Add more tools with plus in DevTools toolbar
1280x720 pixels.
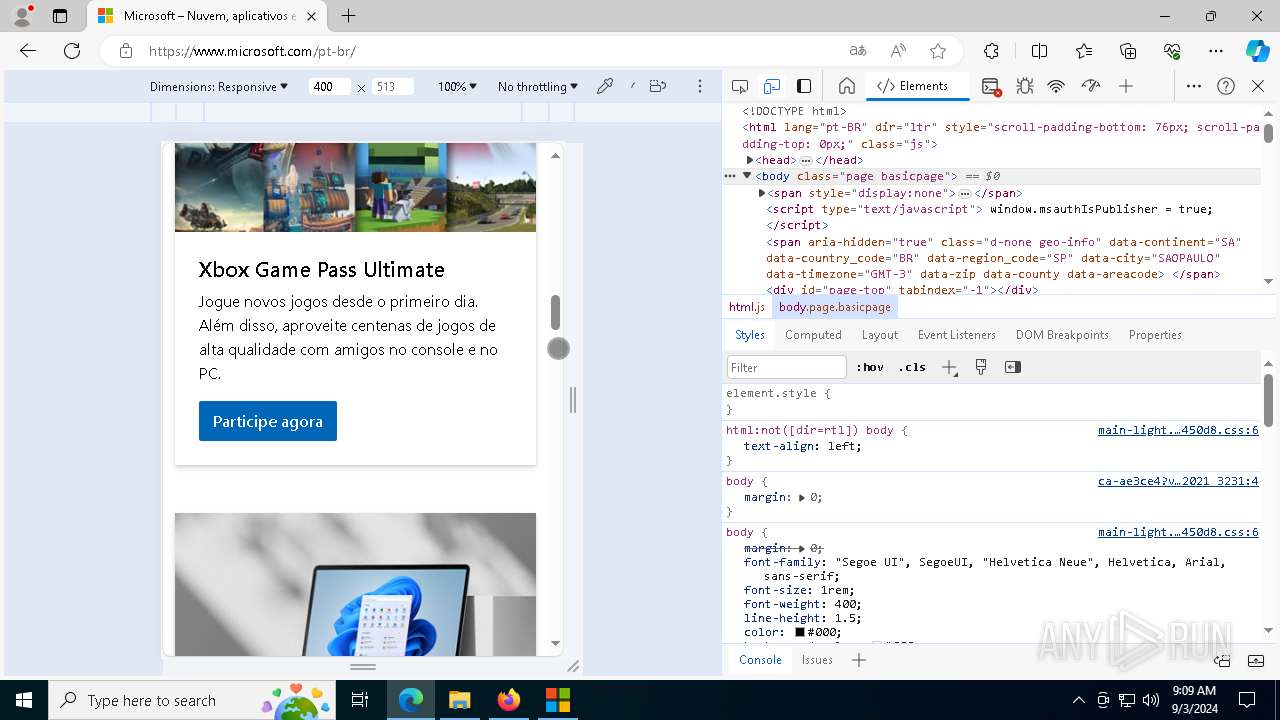[x=1126, y=86]
